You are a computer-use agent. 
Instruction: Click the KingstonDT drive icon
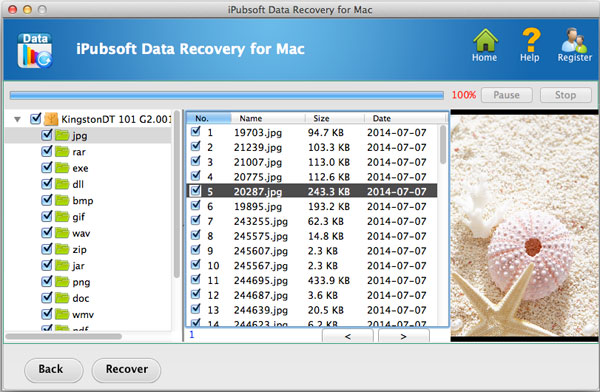tap(51, 119)
